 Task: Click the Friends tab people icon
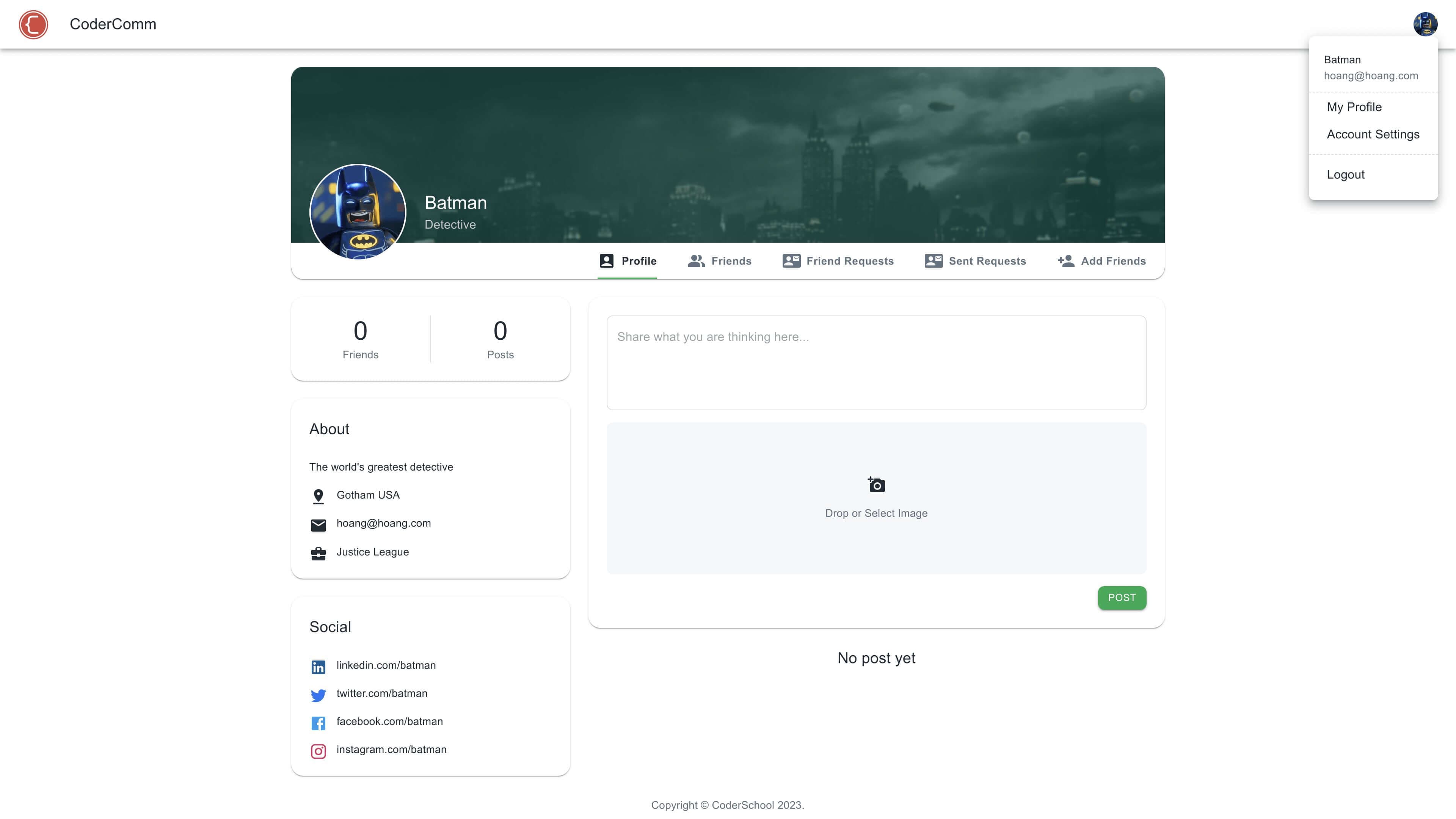(x=697, y=260)
